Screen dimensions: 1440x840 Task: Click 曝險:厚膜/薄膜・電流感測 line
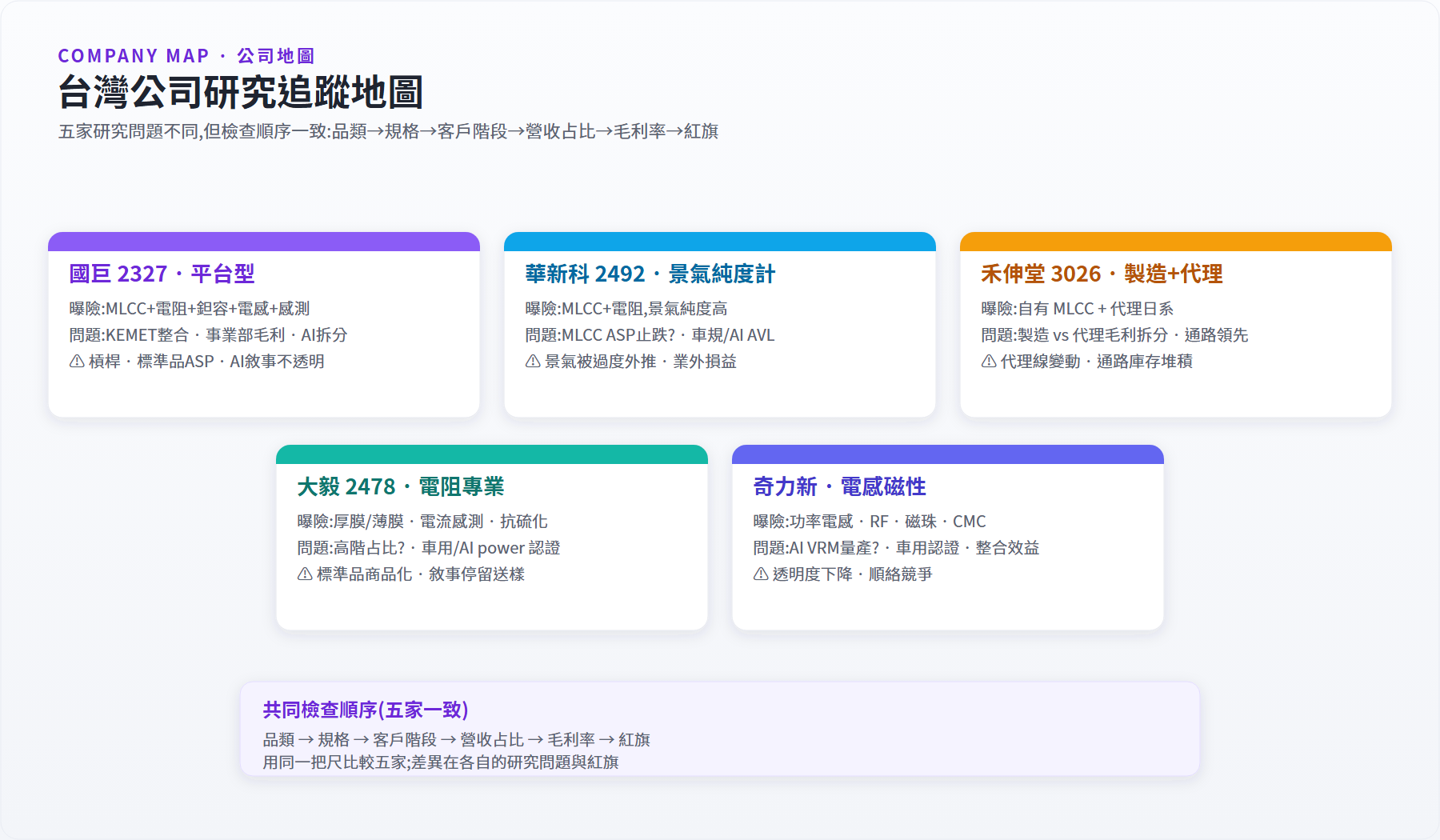coord(422,522)
